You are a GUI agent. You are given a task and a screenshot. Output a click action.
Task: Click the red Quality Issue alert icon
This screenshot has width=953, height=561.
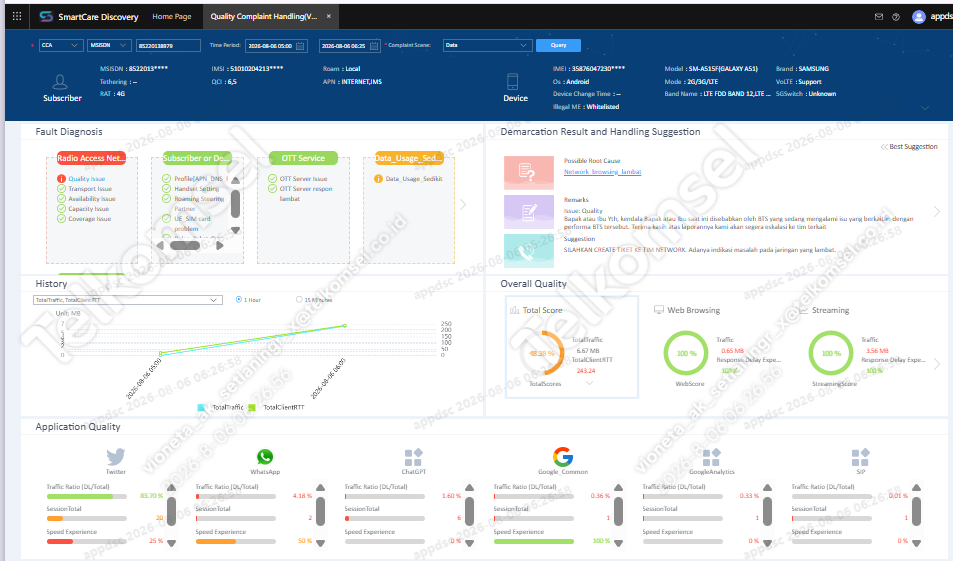click(x=61, y=179)
